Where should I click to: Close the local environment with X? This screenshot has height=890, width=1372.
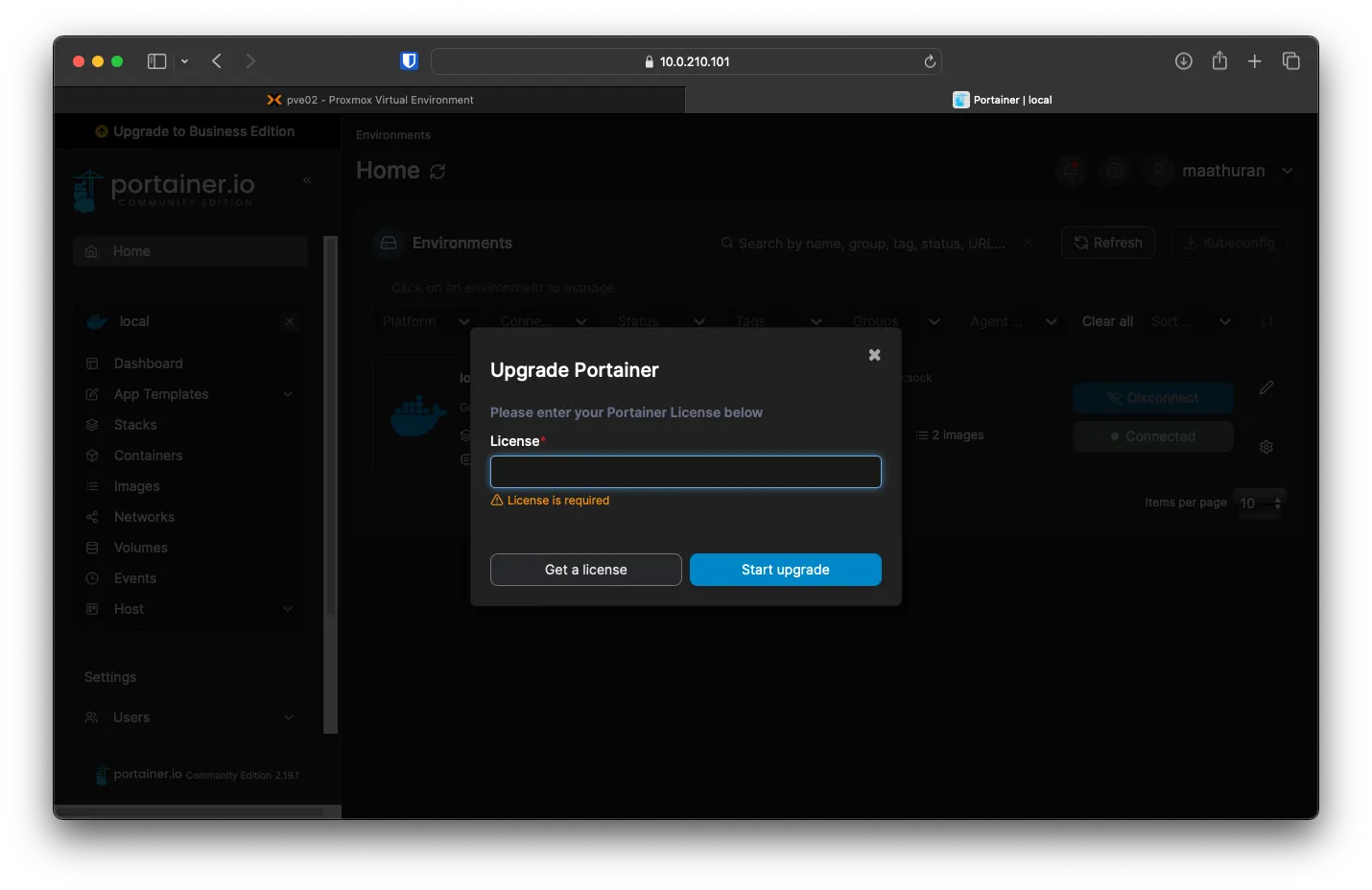[290, 321]
